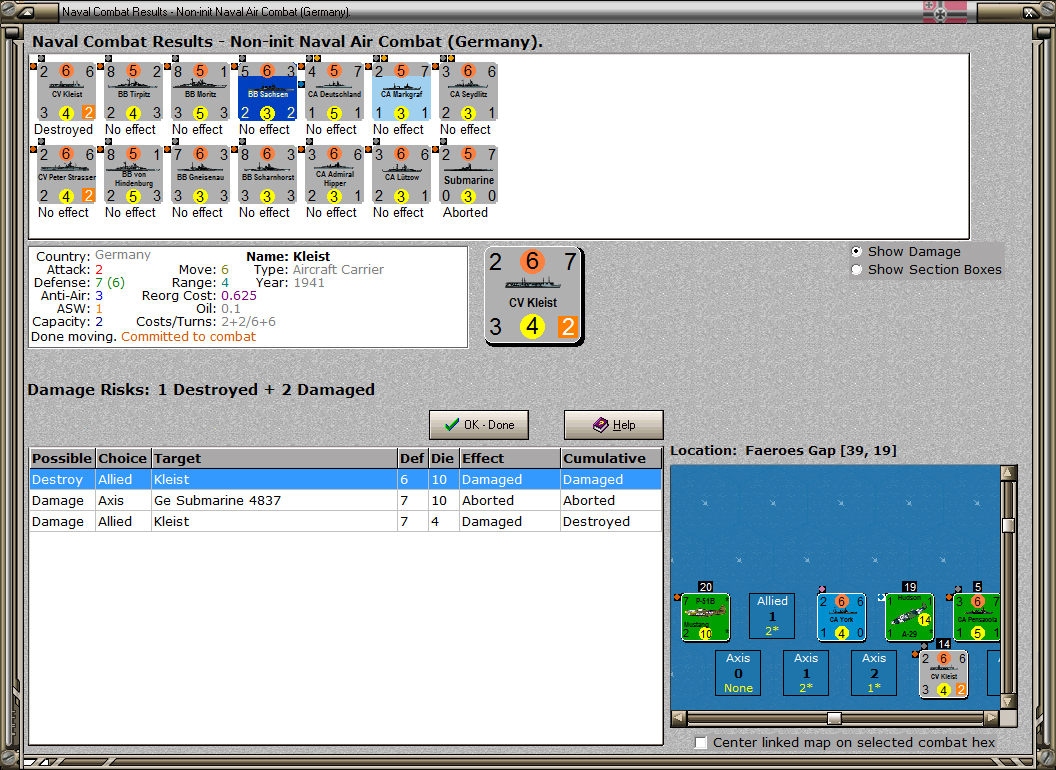Select the CA Seydlitz ship counter
The height and width of the screenshot is (770, 1056).
point(468,92)
